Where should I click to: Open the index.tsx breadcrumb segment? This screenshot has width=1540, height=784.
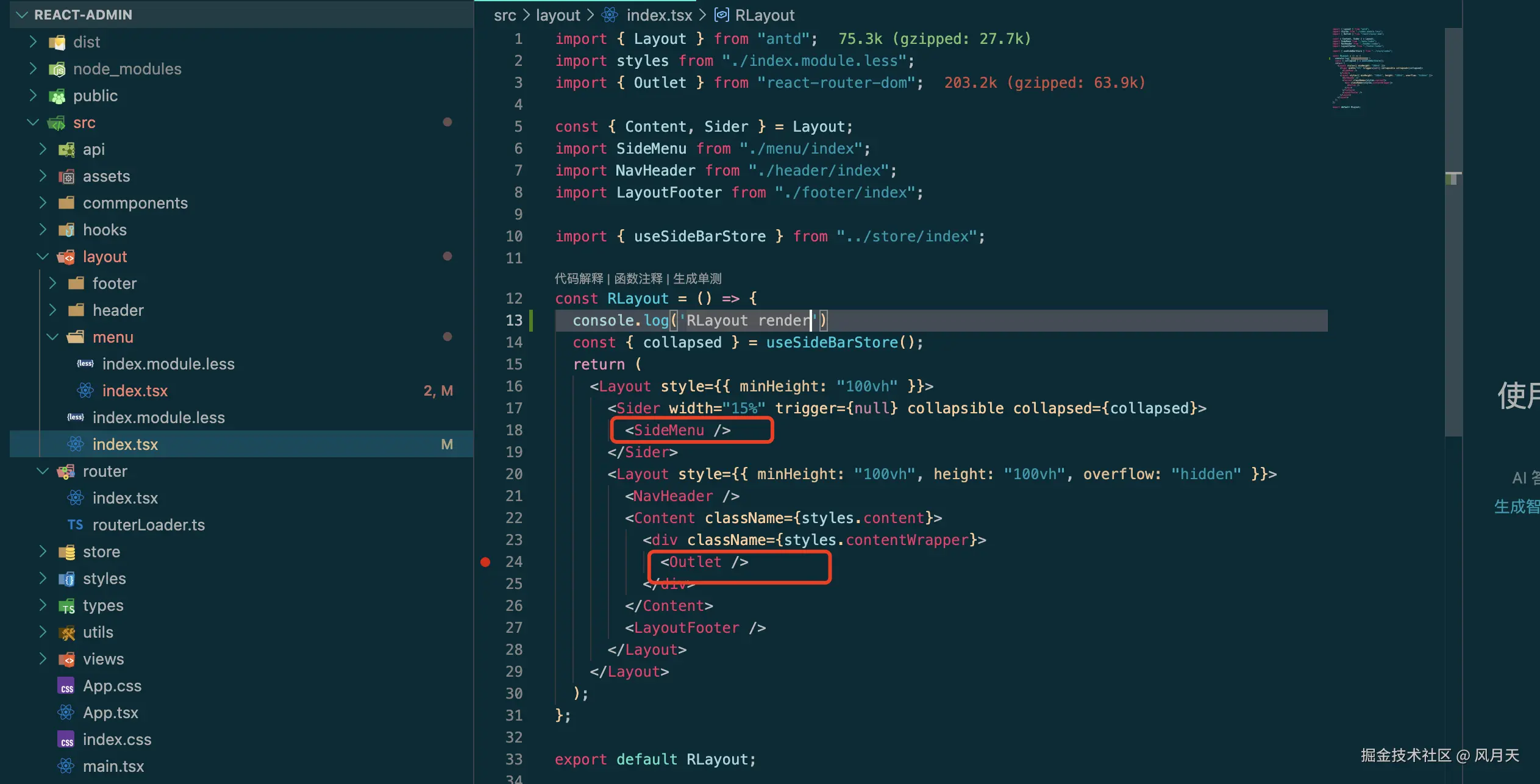(658, 15)
